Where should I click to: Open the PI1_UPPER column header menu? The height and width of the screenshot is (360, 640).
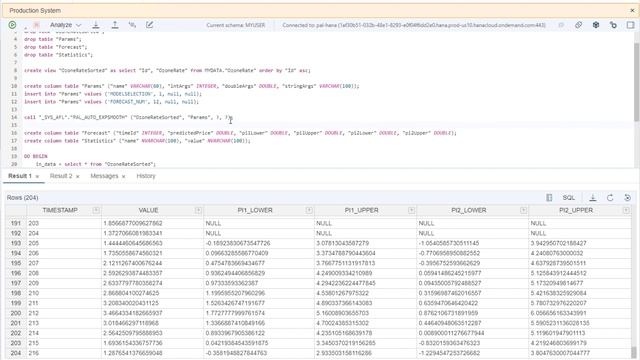[411, 210]
